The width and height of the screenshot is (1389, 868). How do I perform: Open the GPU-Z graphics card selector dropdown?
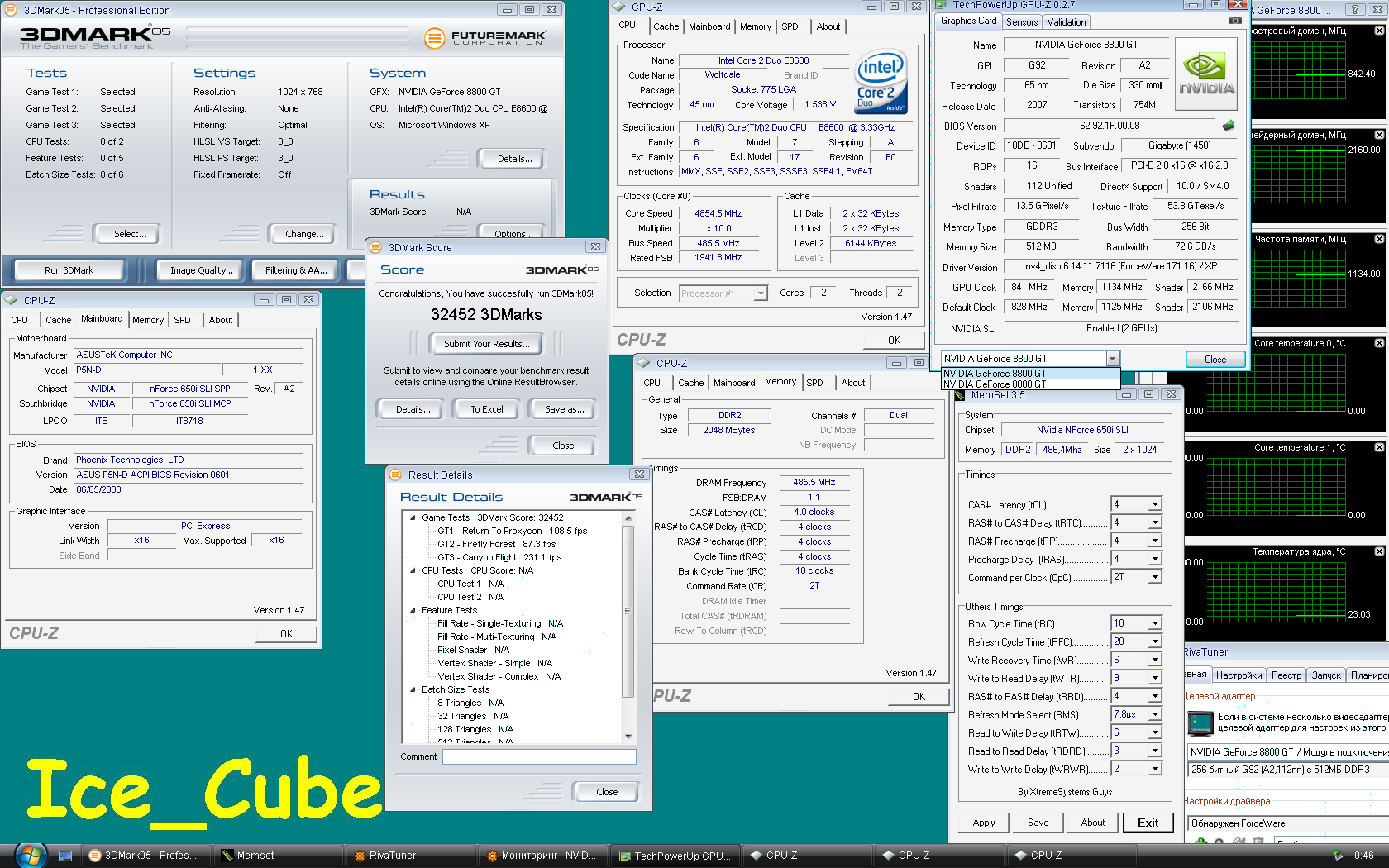tap(1112, 359)
